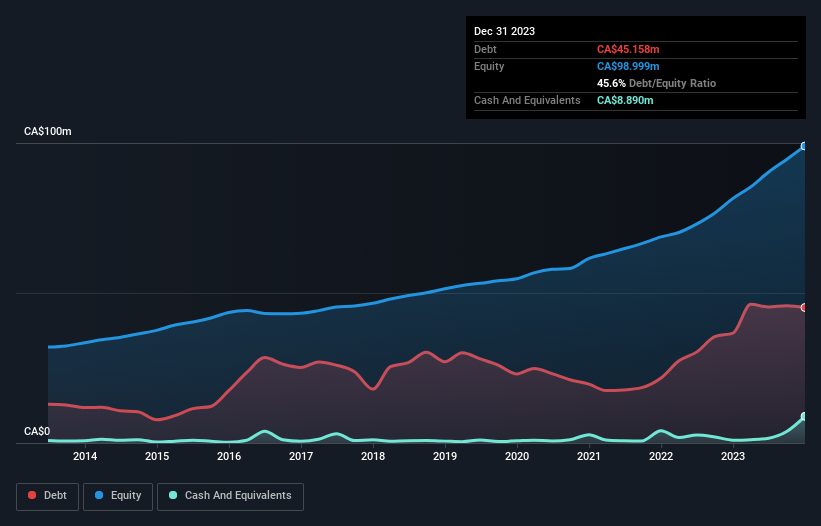Click the CA$45.158m debt value
The image size is (821, 526).
pyautogui.click(x=628, y=49)
